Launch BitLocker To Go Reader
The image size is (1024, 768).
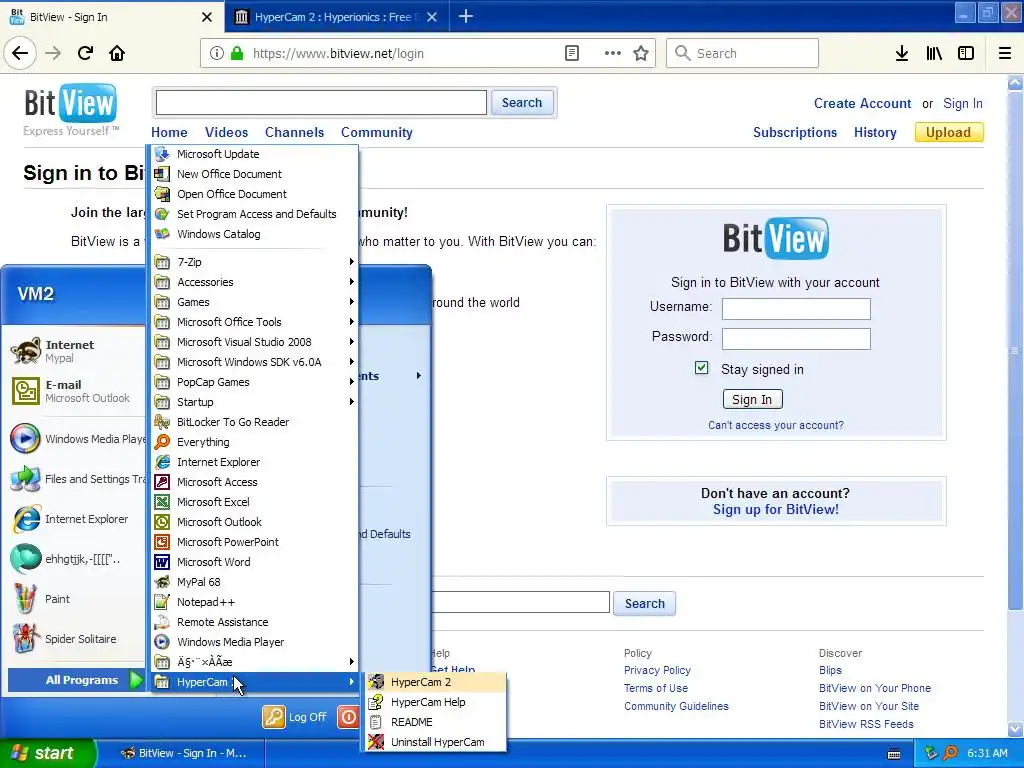[255, 422]
